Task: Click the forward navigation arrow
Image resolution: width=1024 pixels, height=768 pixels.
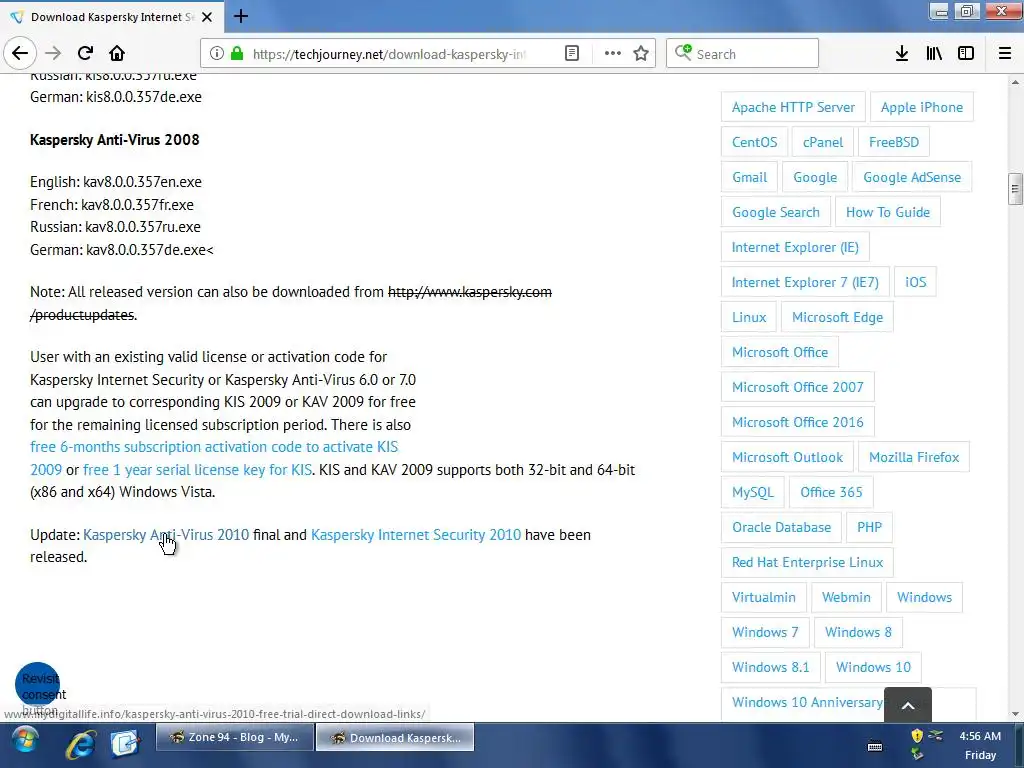Action: coord(53,53)
